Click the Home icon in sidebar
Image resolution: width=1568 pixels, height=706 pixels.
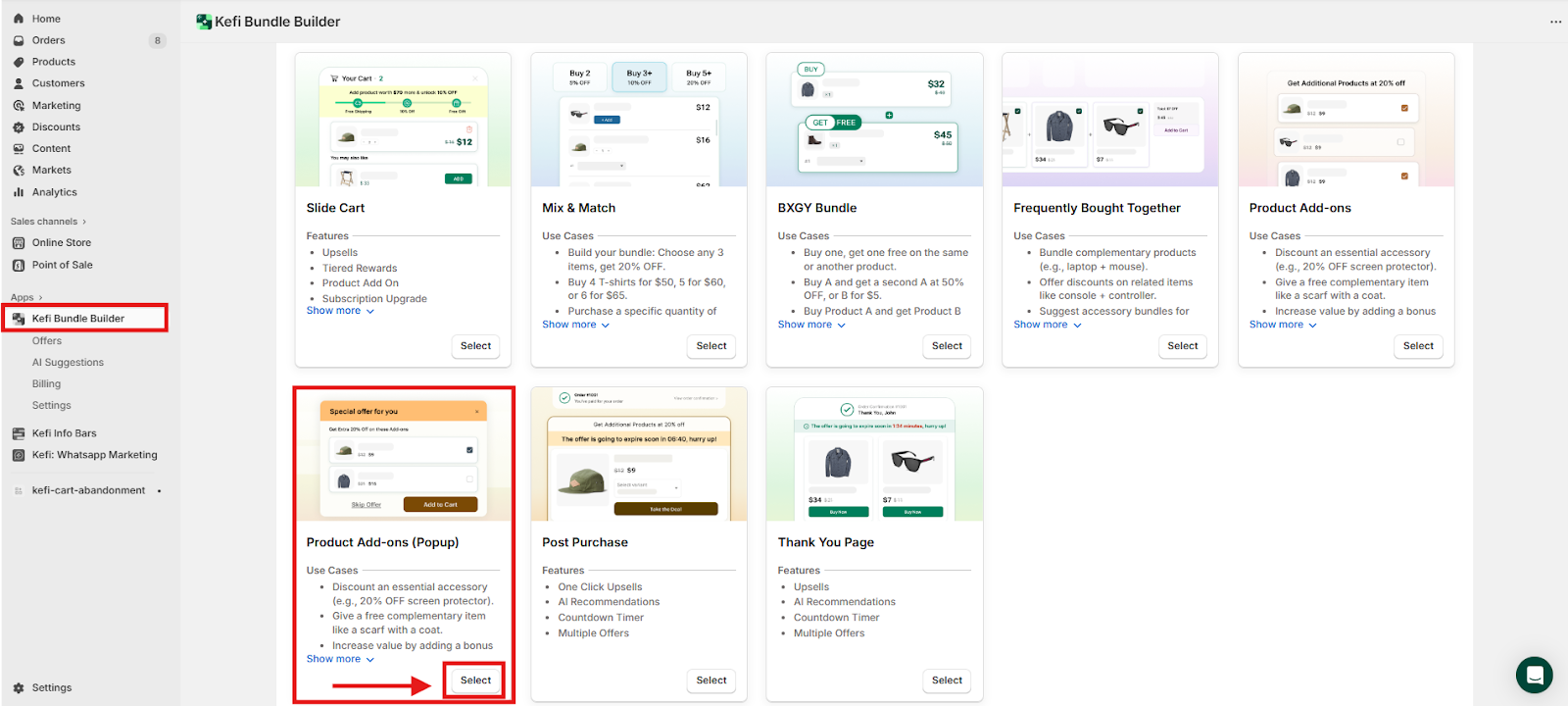click(19, 19)
